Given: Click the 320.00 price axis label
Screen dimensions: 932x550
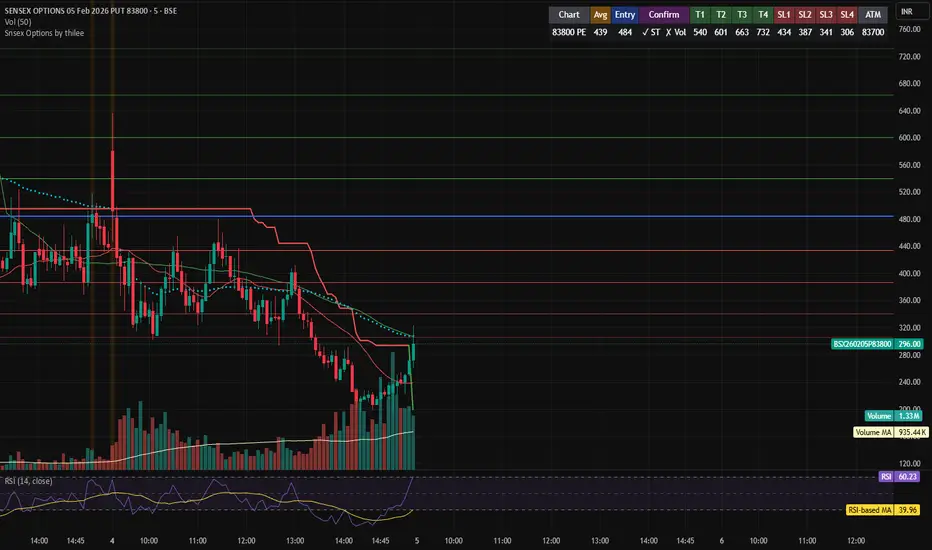Looking at the screenshot, I should [x=909, y=328].
